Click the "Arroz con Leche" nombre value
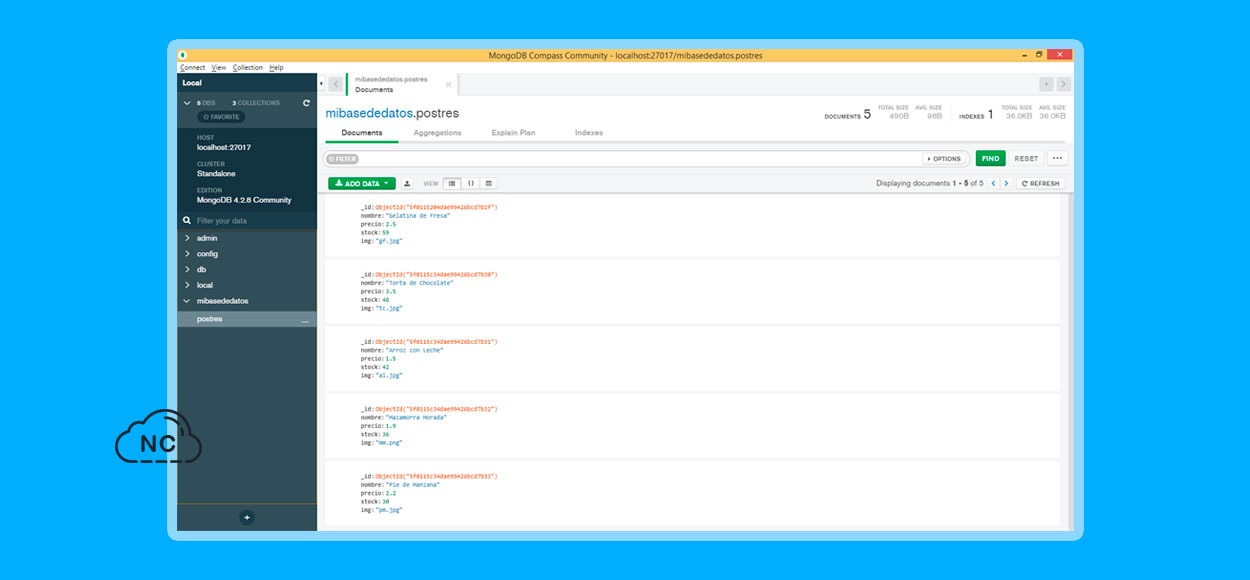1250x580 pixels. pos(414,350)
